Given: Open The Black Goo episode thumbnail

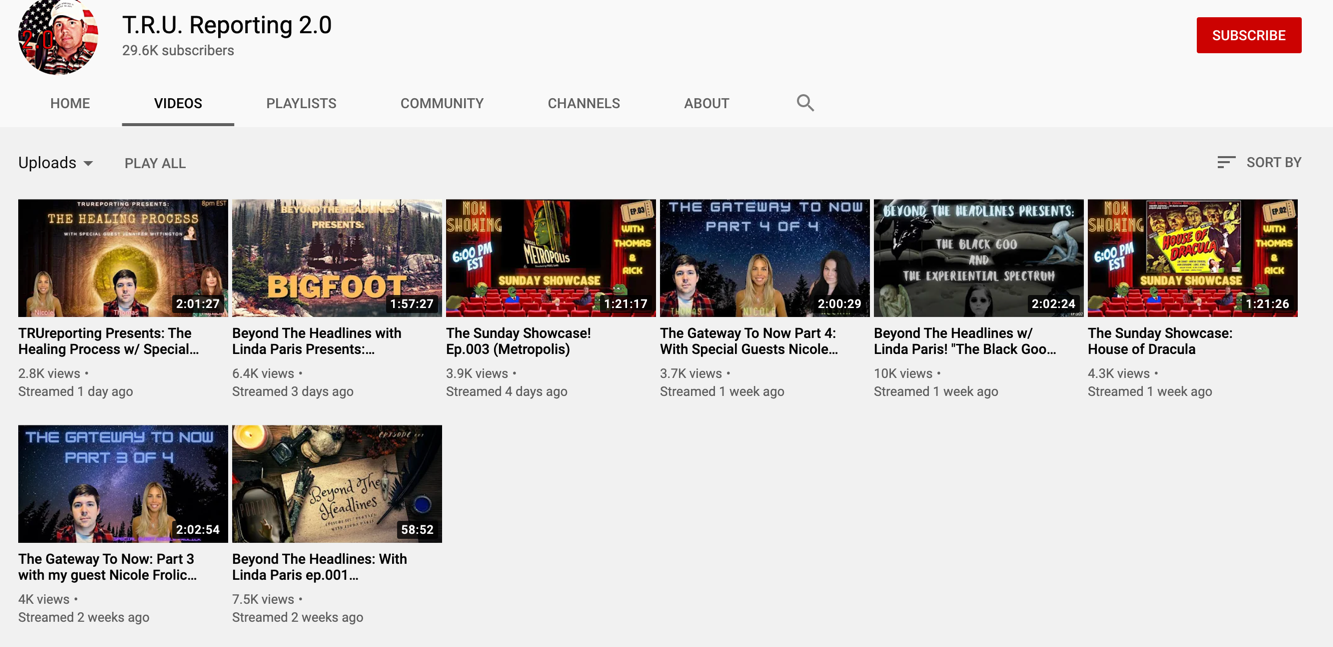Looking at the screenshot, I should pos(978,257).
